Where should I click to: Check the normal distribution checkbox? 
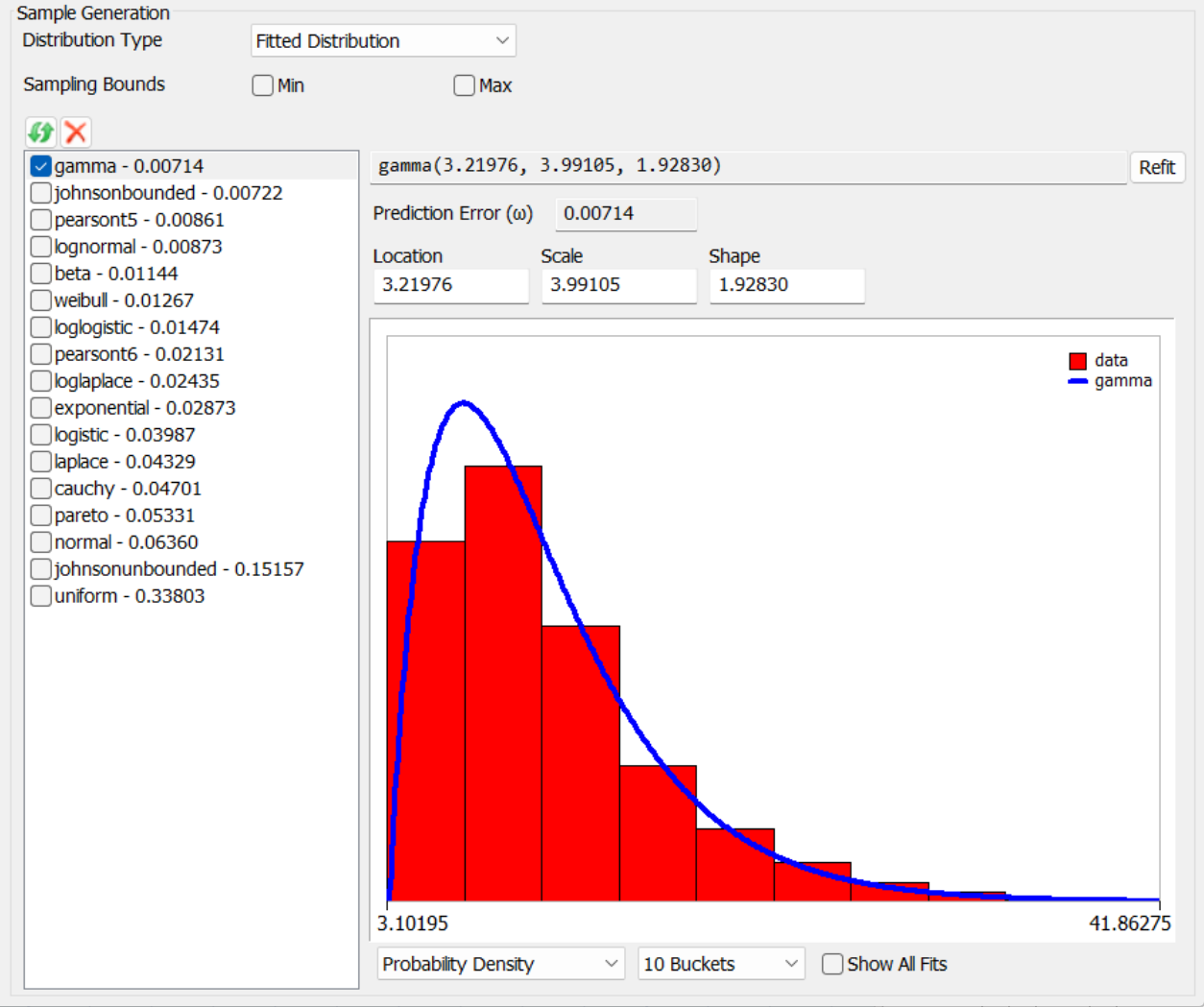40,542
